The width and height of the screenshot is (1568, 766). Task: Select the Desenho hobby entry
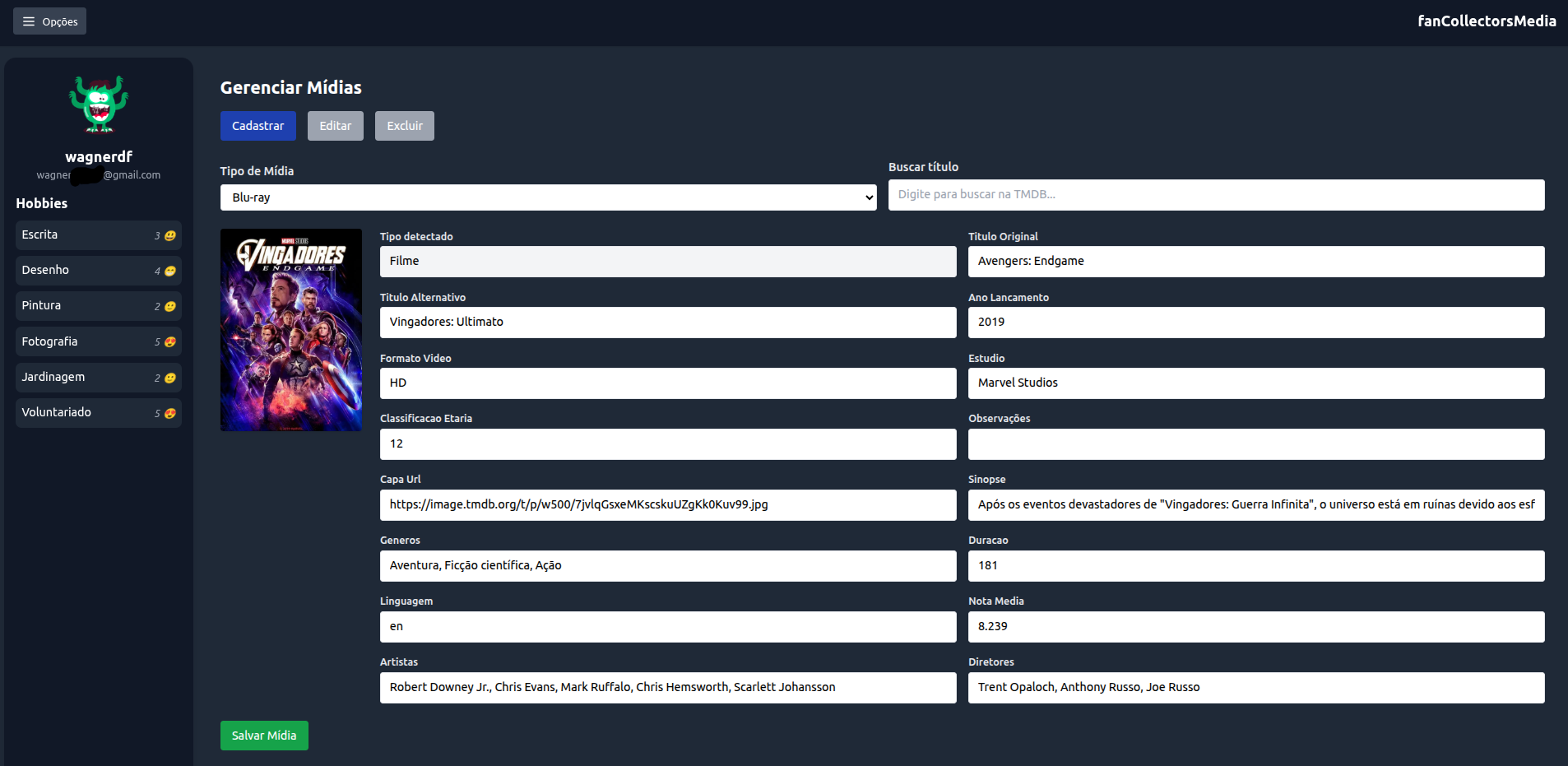point(99,271)
